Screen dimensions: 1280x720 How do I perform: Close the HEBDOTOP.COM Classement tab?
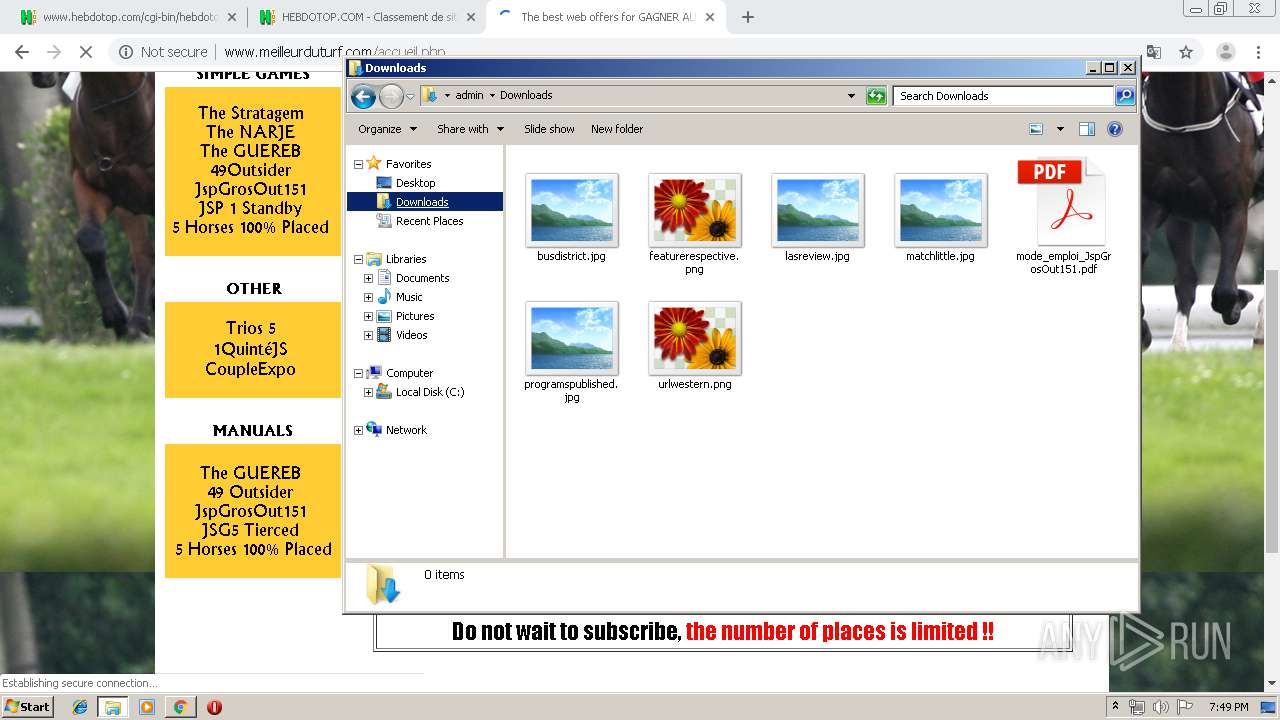pyautogui.click(x=470, y=17)
